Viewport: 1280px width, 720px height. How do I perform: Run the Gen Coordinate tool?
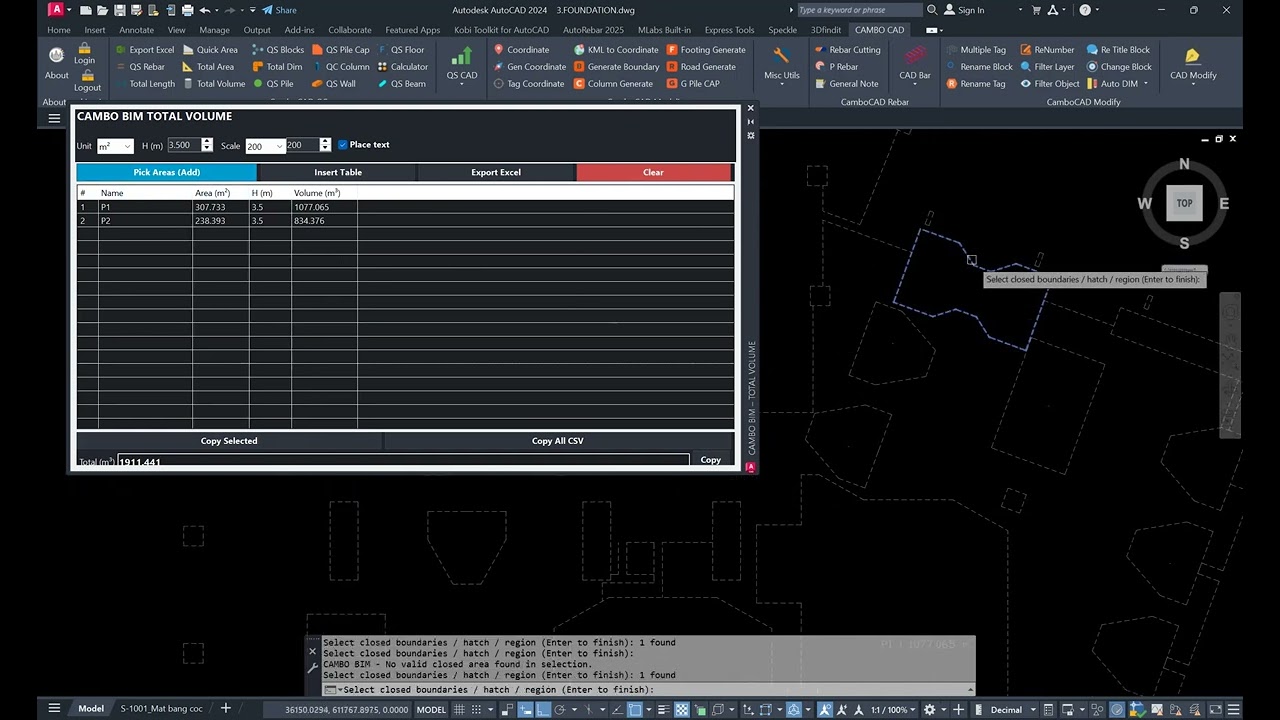click(x=530, y=67)
